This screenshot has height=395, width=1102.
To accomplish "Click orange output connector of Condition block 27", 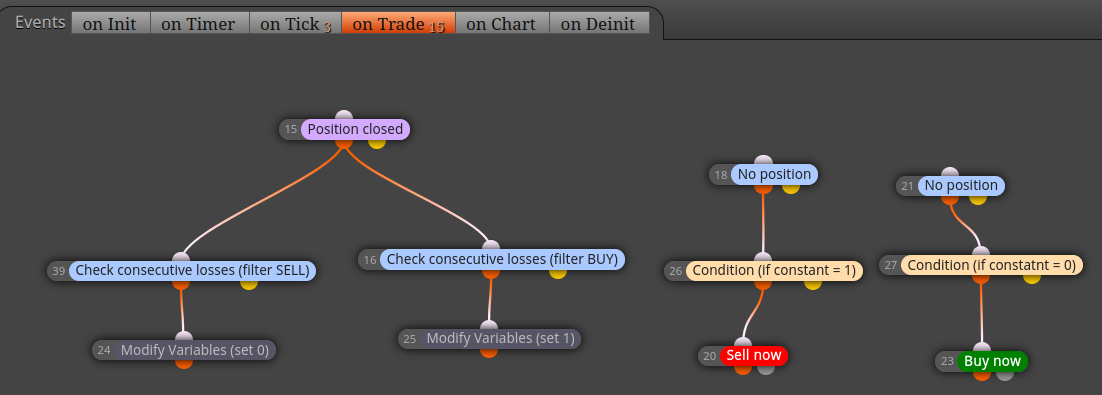I will [980, 279].
